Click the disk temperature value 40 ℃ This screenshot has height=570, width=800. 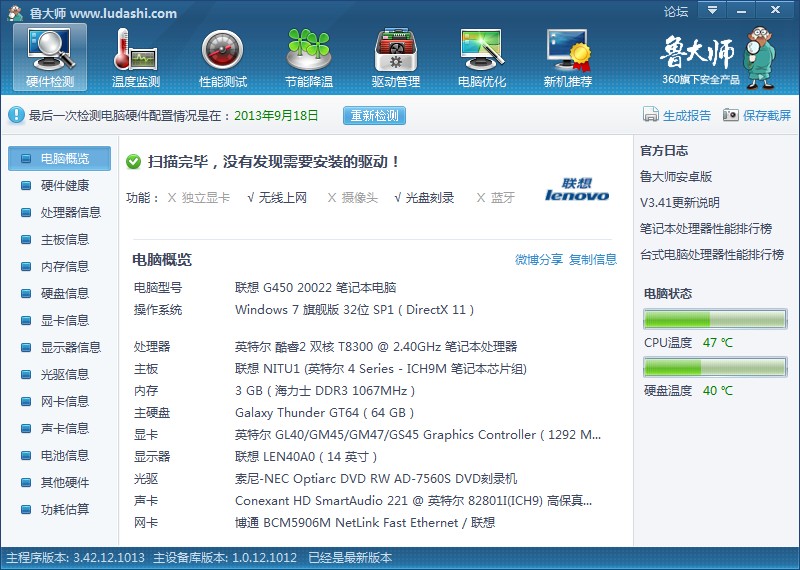point(718,391)
